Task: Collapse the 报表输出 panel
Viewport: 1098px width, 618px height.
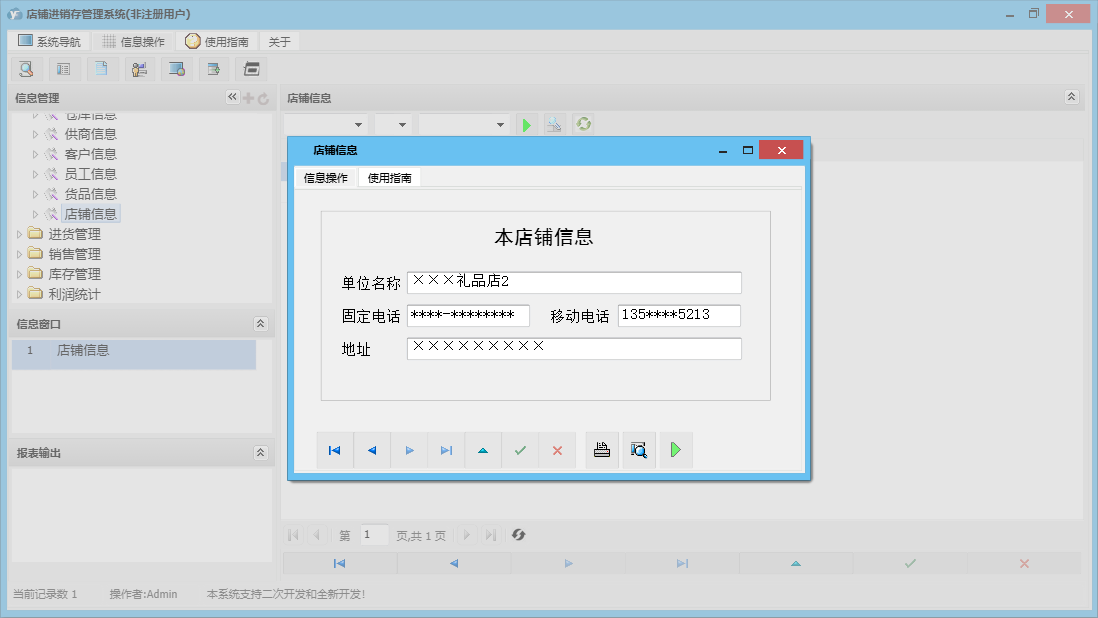Action: point(260,452)
